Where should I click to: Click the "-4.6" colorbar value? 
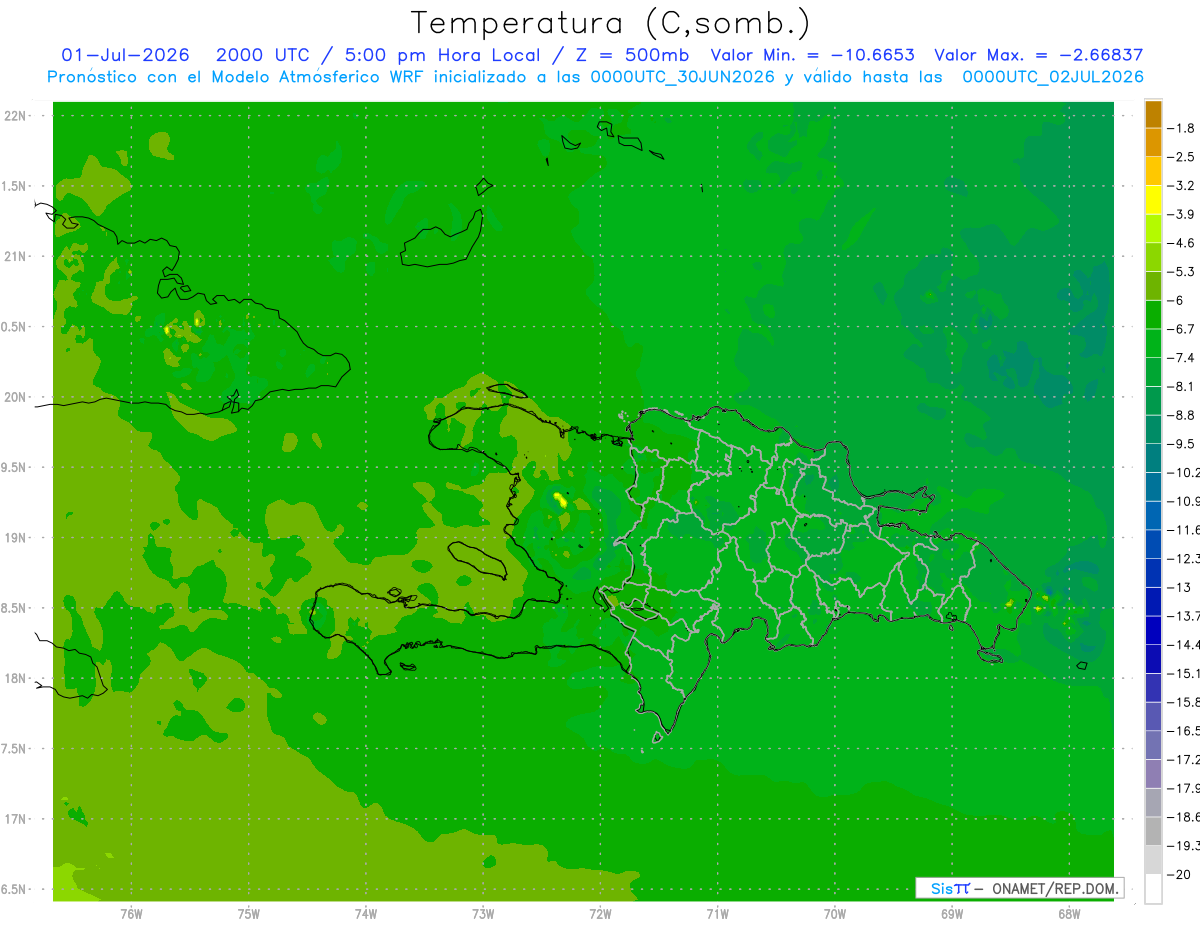pyautogui.click(x=1181, y=243)
